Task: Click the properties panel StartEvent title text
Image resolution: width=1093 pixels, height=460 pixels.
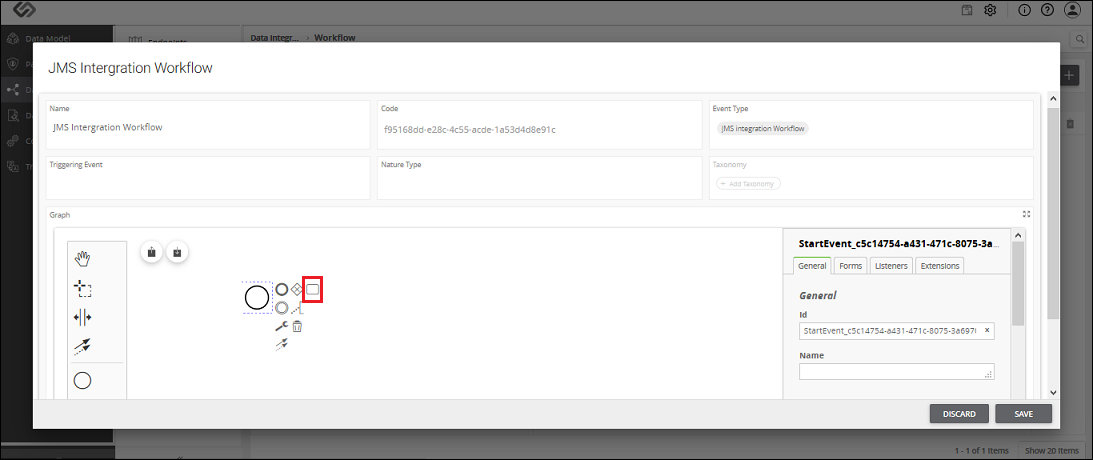Action: point(899,244)
